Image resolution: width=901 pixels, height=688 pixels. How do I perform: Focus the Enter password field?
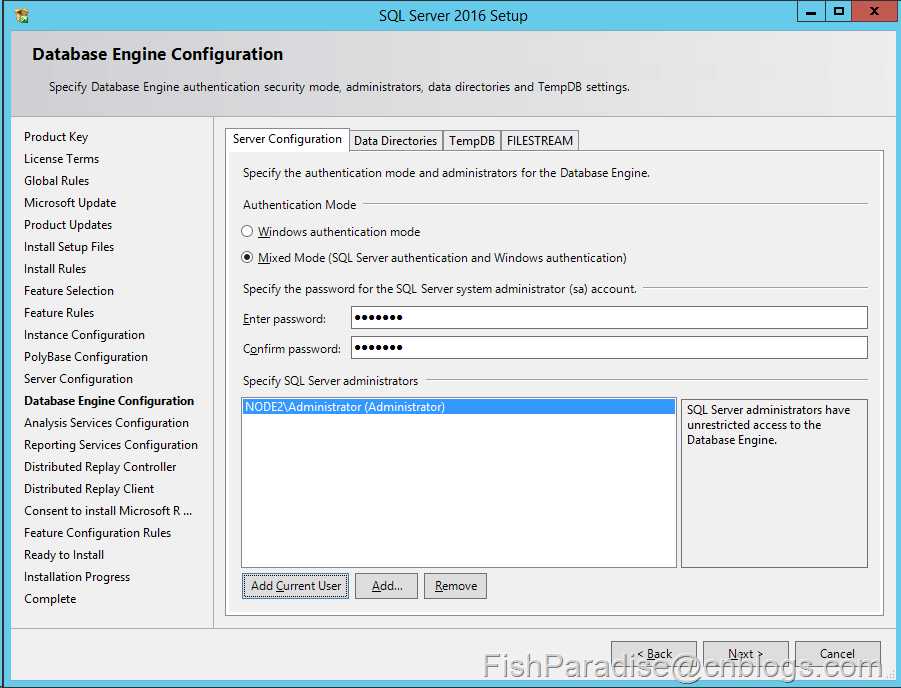coord(609,317)
